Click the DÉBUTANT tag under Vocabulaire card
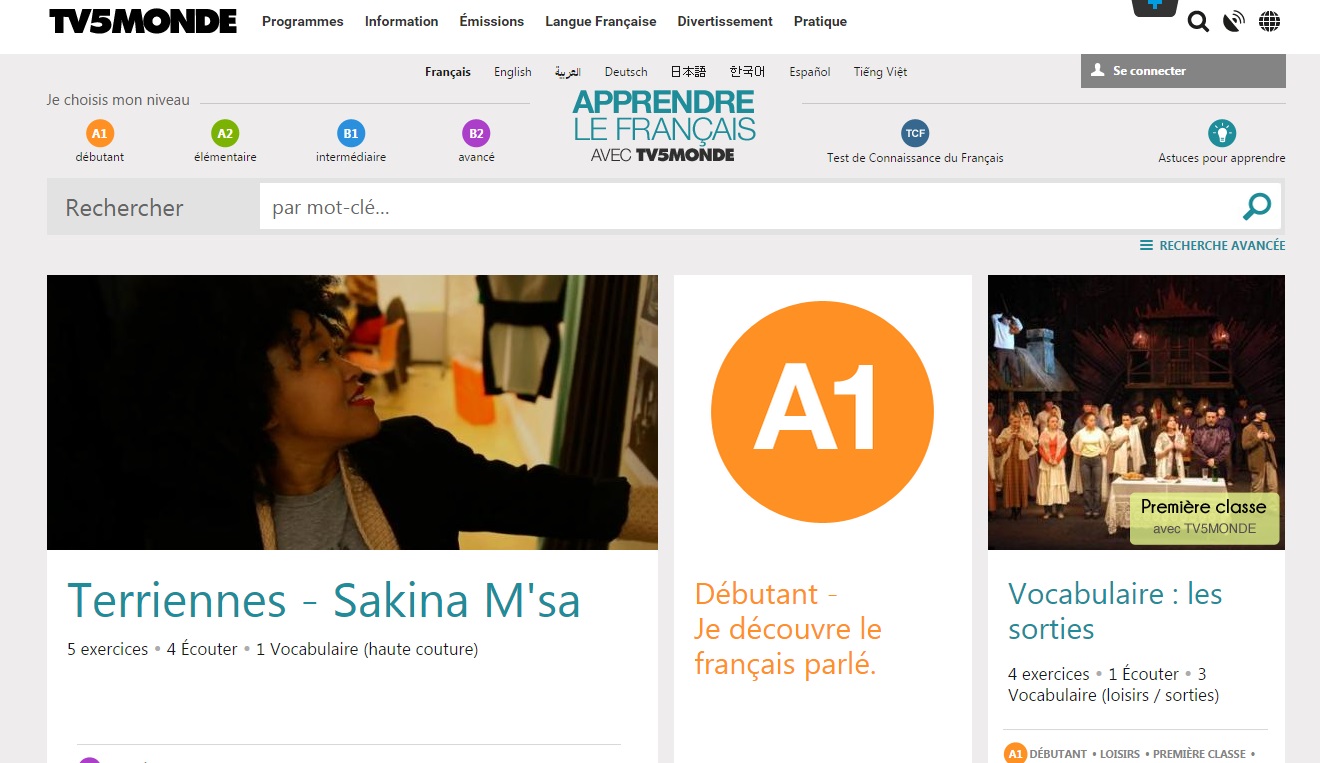 [x=1058, y=754]
